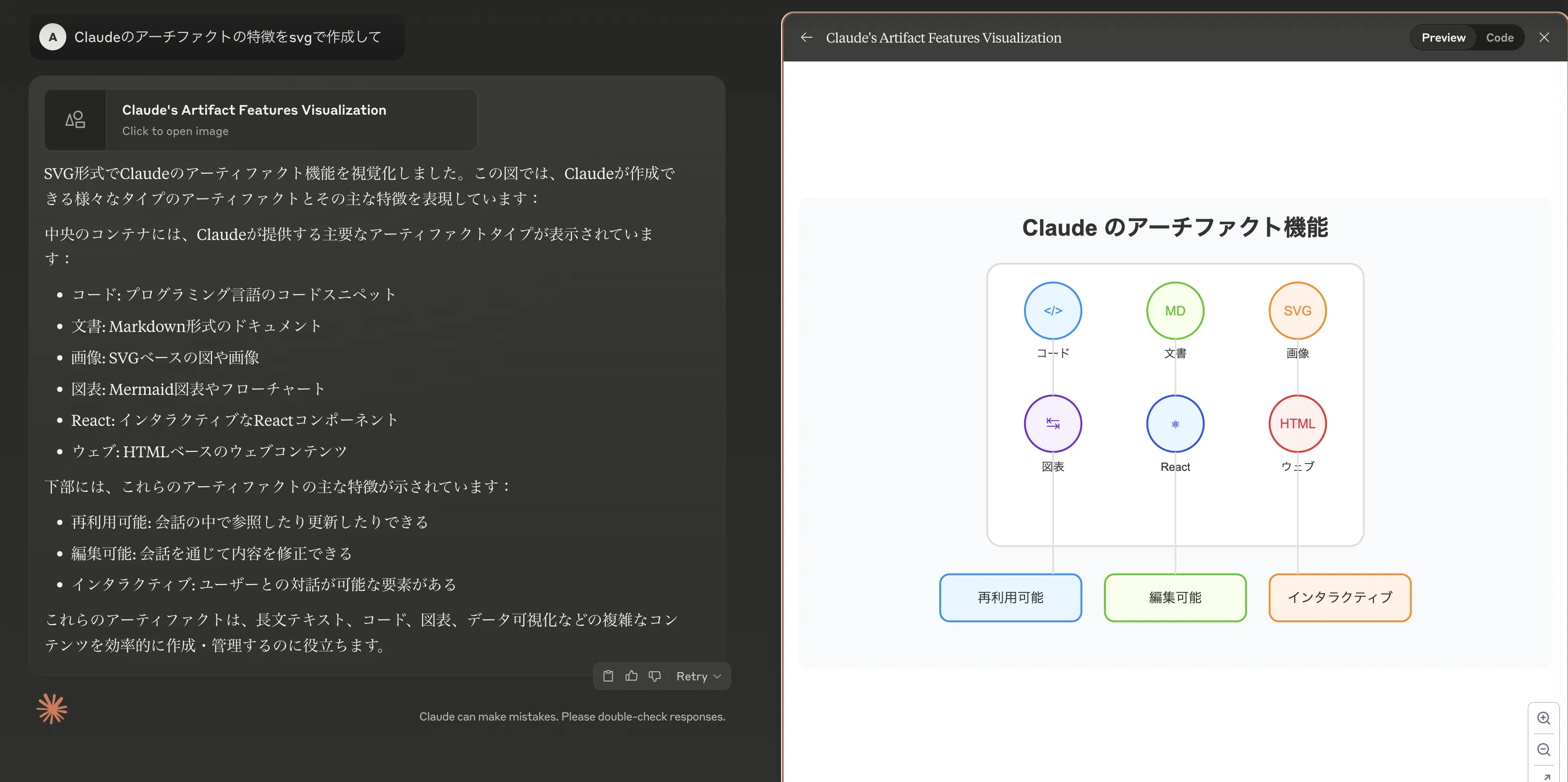Click the 再利用可能 box
The width and height of the screenshot is (1568, 782).
(1010, 598)
